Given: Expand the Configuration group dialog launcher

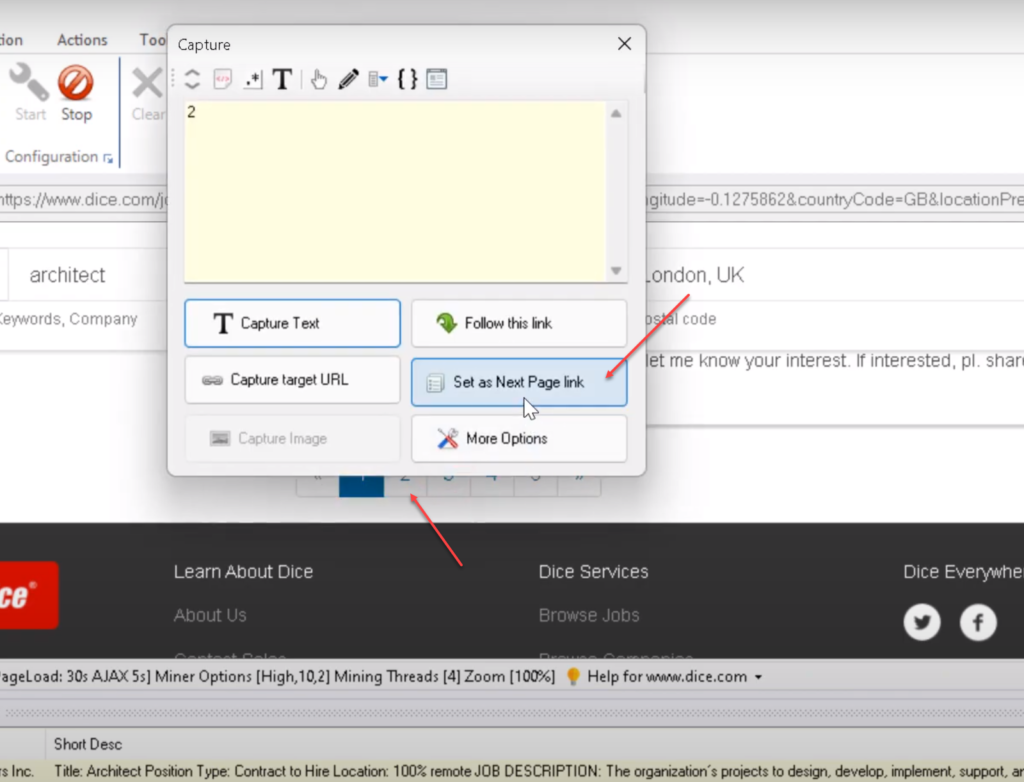Looking at the screenshot, I should pos(108,158).
